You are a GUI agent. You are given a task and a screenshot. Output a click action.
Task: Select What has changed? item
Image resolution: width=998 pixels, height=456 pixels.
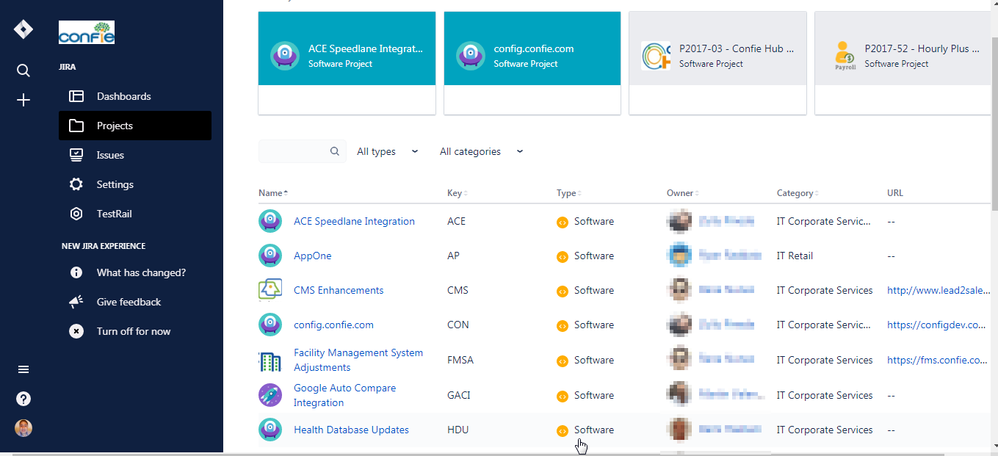click(x=135, y=273)
